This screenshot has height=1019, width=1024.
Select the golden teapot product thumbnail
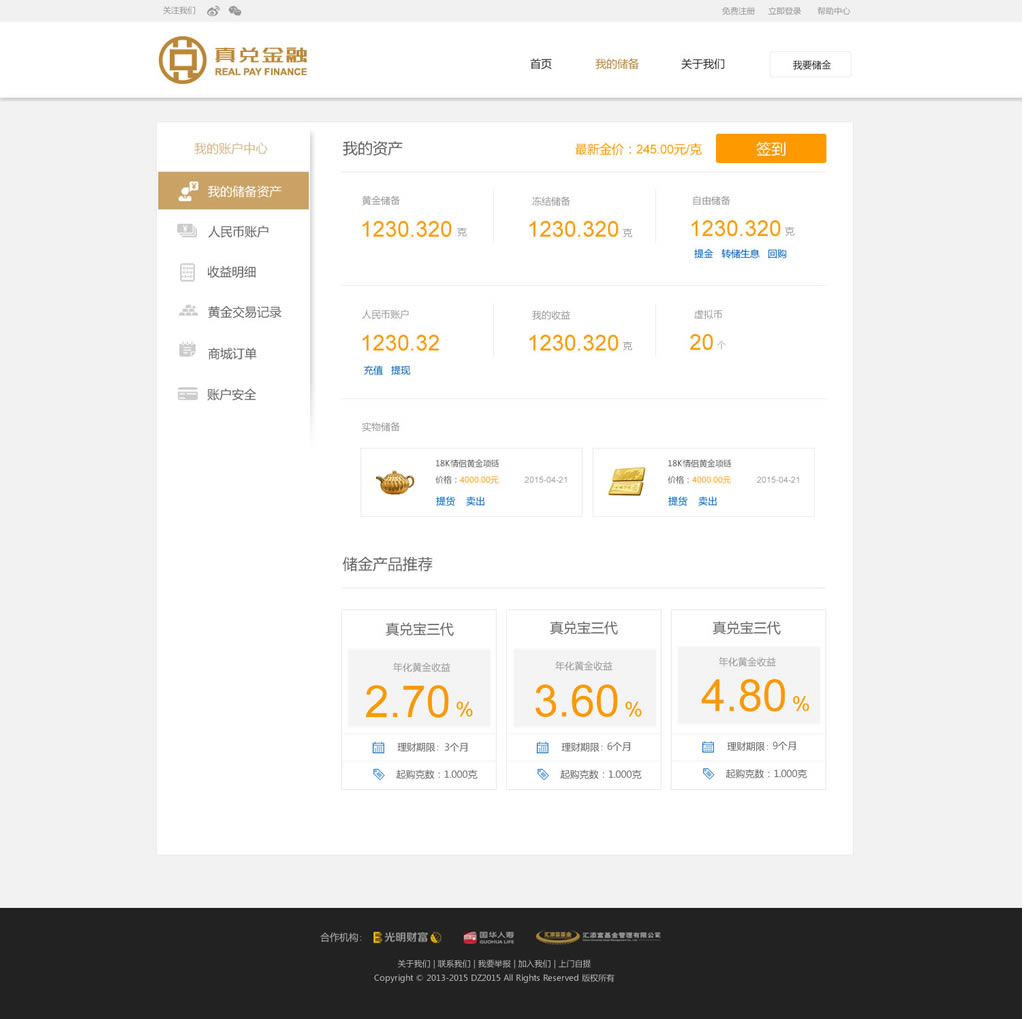pyautogui.click(x=395, y=482)
